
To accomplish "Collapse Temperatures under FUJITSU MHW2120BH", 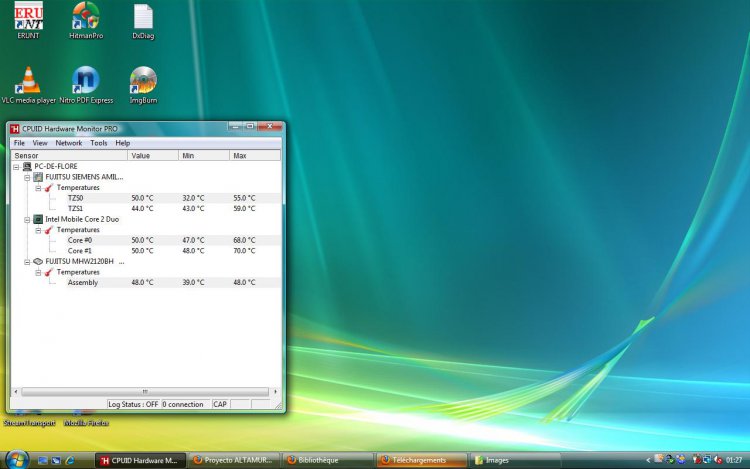I will point(38,273).
